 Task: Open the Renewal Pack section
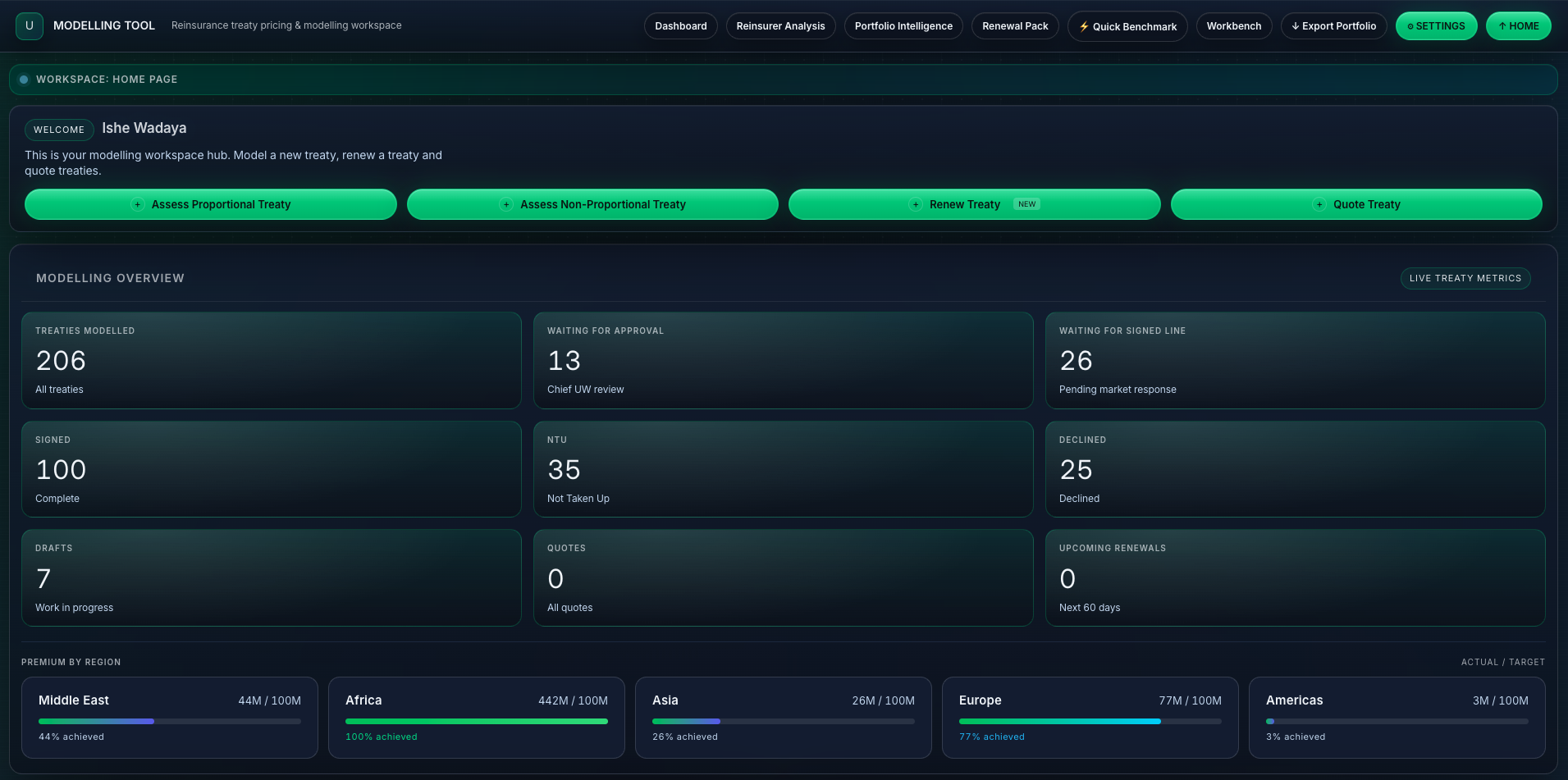click(1015, 26)
